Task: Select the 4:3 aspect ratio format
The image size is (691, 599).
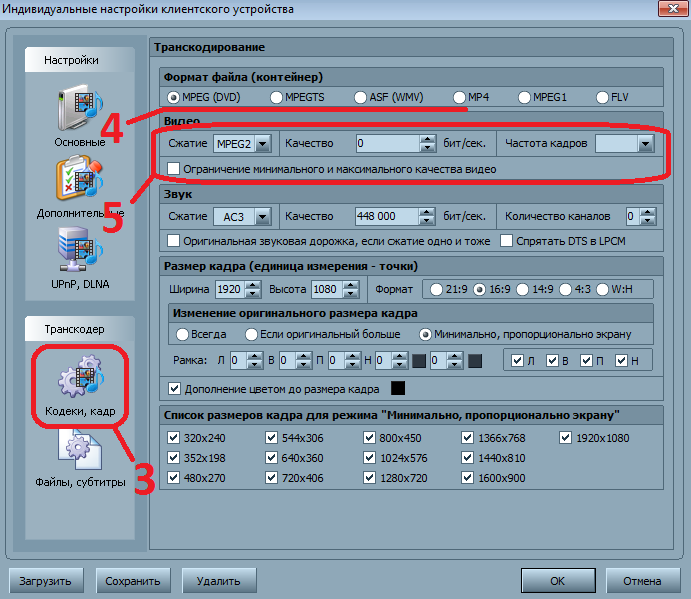Action: point(567,289)
